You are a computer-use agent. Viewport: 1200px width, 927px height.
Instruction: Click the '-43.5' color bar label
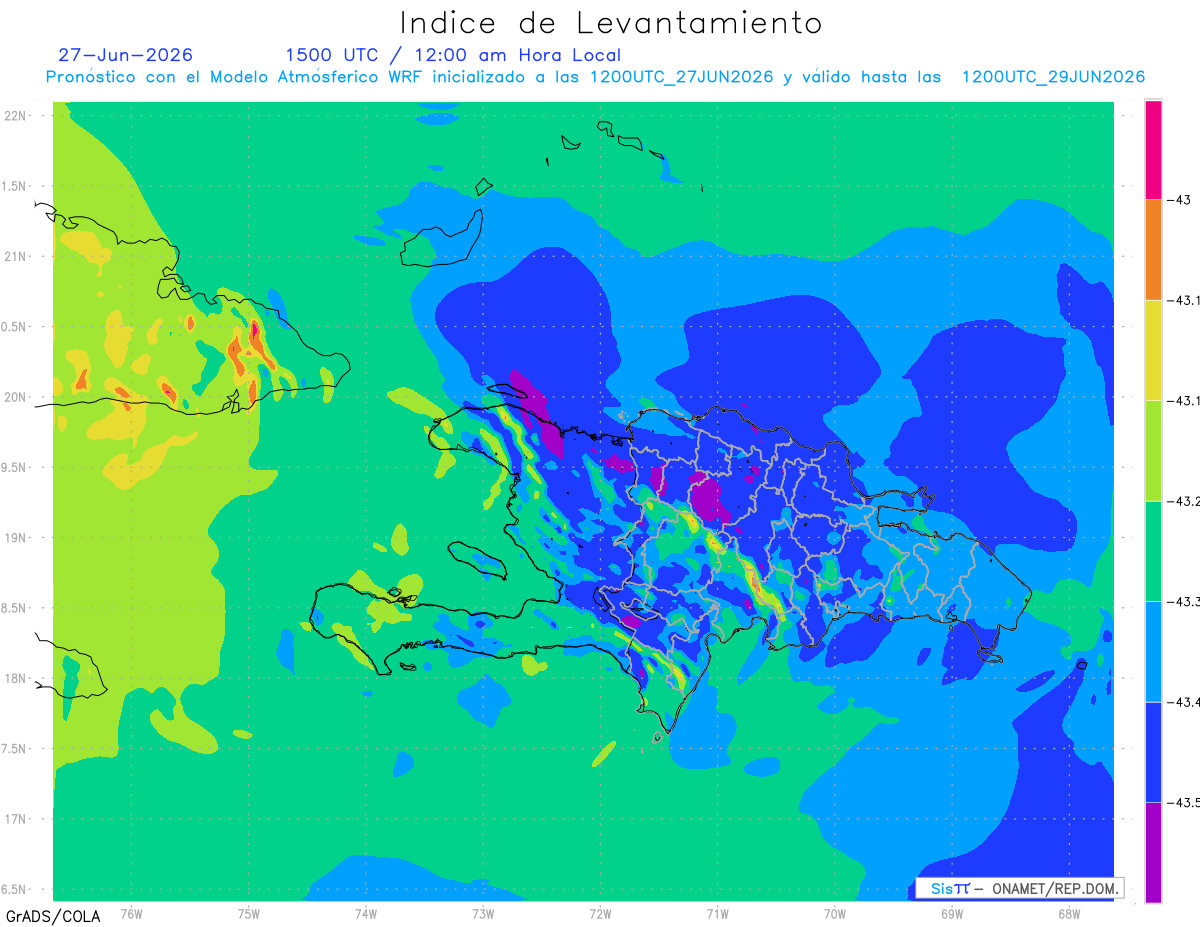tap(1182, 802)
